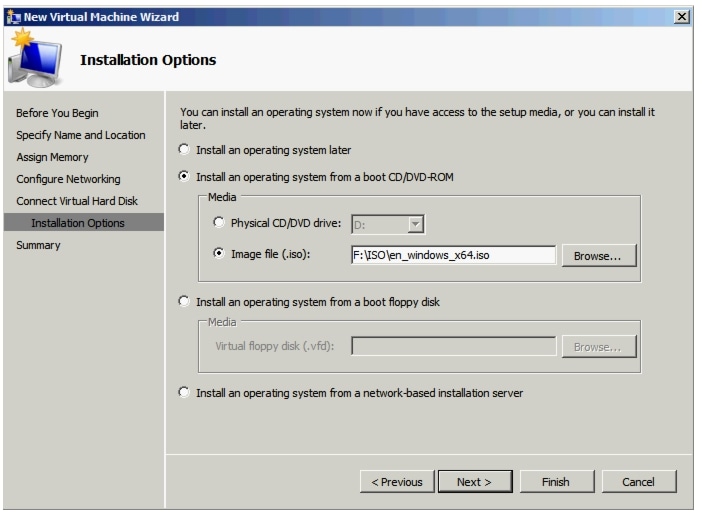This screenshot has width=702, height=514.
Task: Go to Connect Virtual Hard Disk step
Action: (77, 201)
